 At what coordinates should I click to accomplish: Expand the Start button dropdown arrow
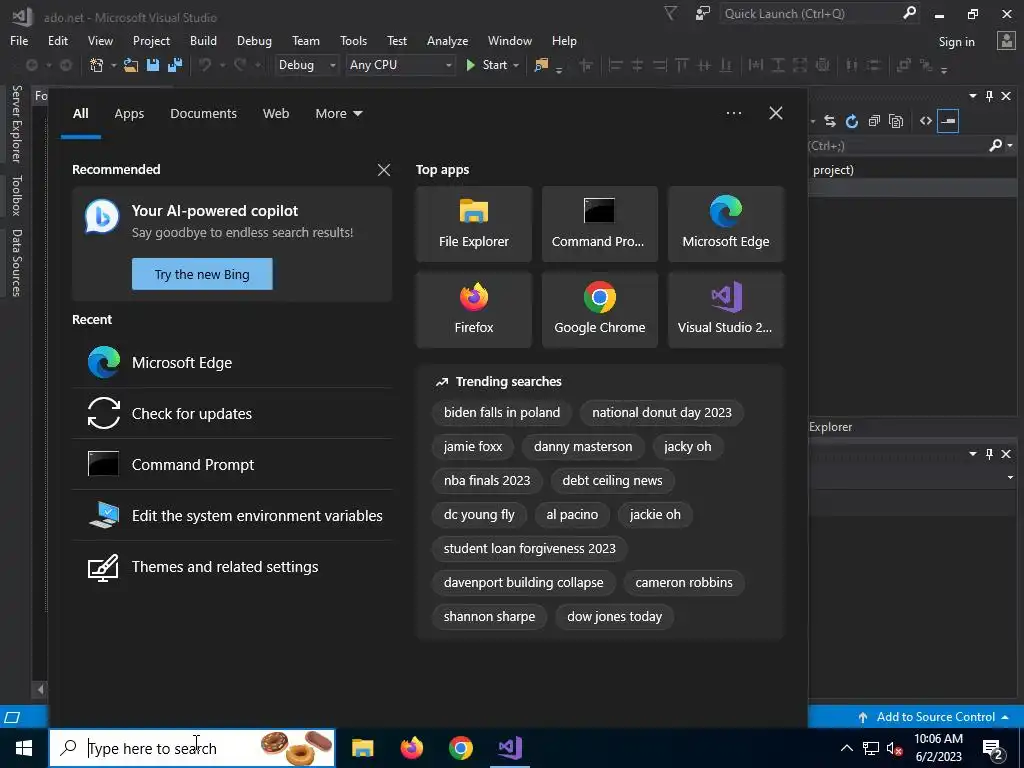(516, 65)
